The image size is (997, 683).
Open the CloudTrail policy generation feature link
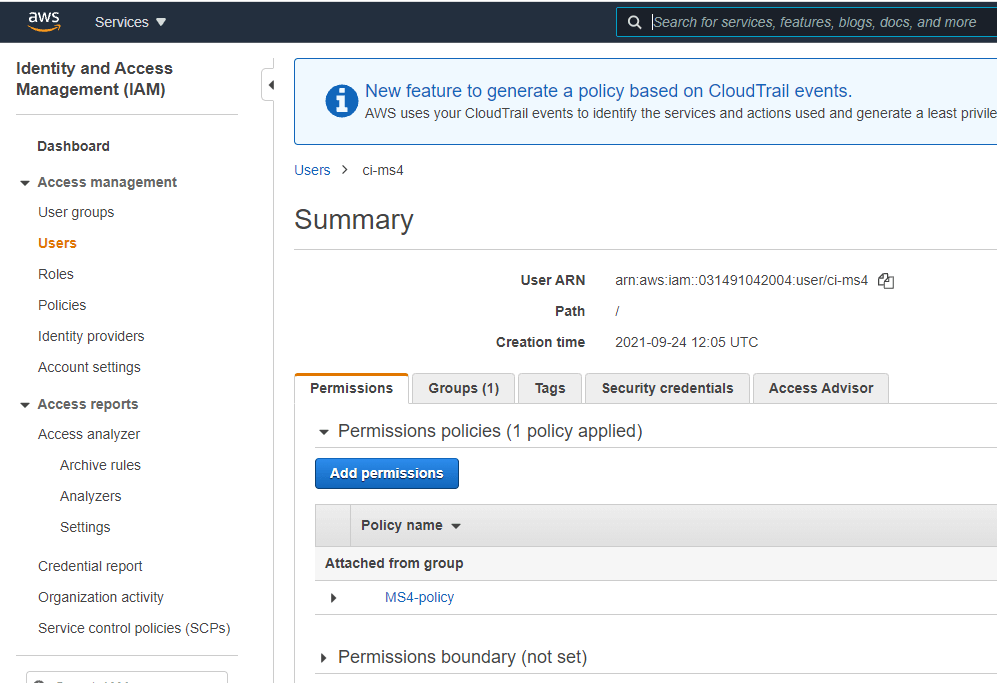[x=608, y=91]
